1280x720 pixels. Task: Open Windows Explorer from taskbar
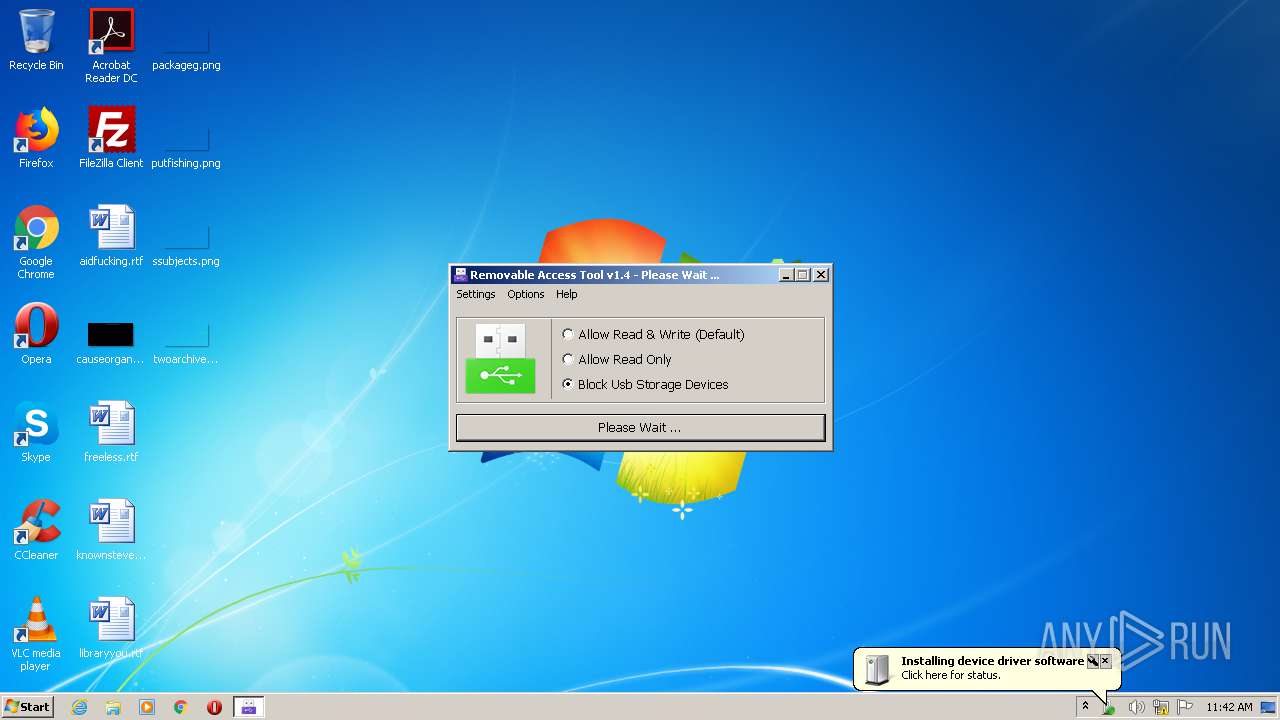coord(113,707)
